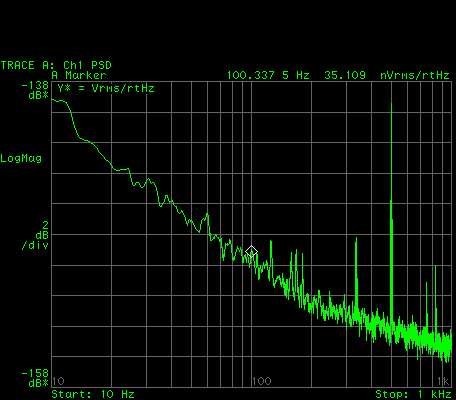The height and width of the screenshot is (400, 456).
Task: Select marker value '35.109' readout
Action: click(x=345, y=75)
